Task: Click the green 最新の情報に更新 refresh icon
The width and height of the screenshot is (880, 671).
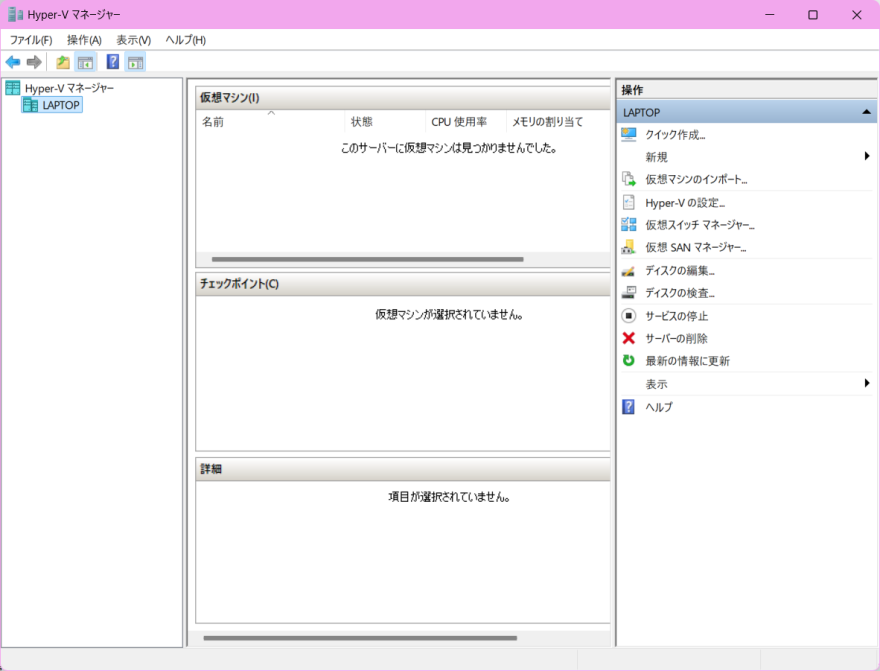Action: tap(628, 361)
